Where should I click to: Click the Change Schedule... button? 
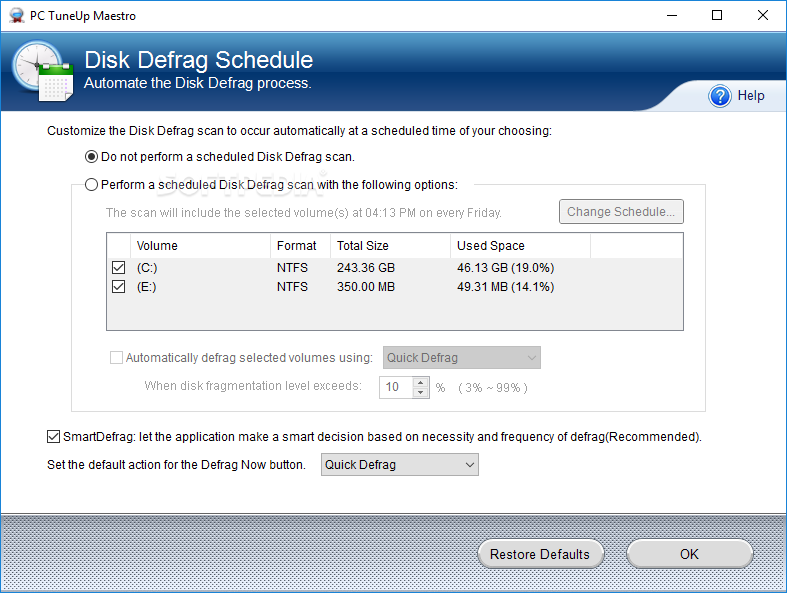tap(621, 212)
